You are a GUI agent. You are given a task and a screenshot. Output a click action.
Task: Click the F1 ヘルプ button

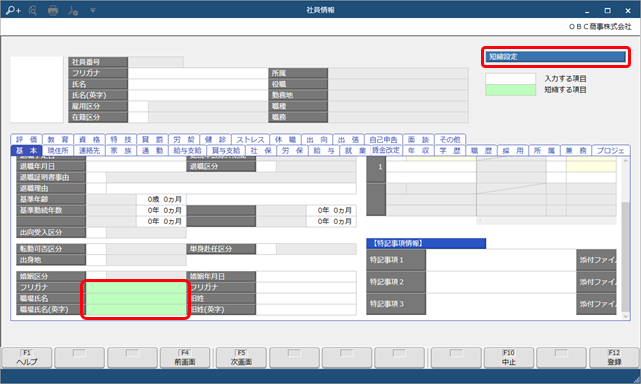click(x=27, y=358)
